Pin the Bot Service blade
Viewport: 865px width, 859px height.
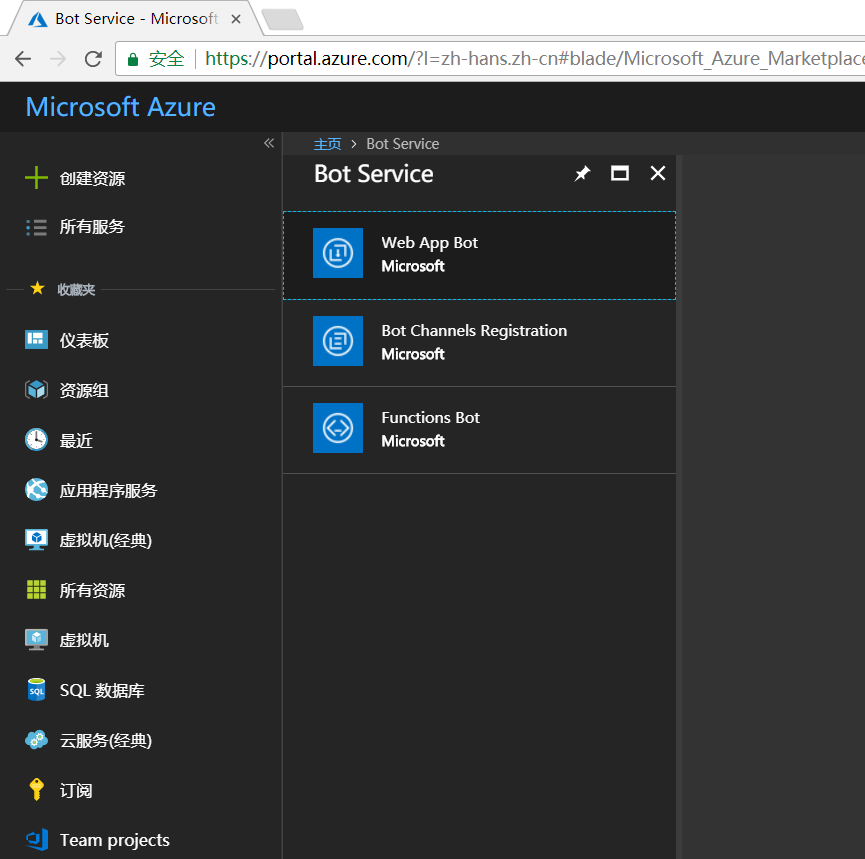(582, 173)
